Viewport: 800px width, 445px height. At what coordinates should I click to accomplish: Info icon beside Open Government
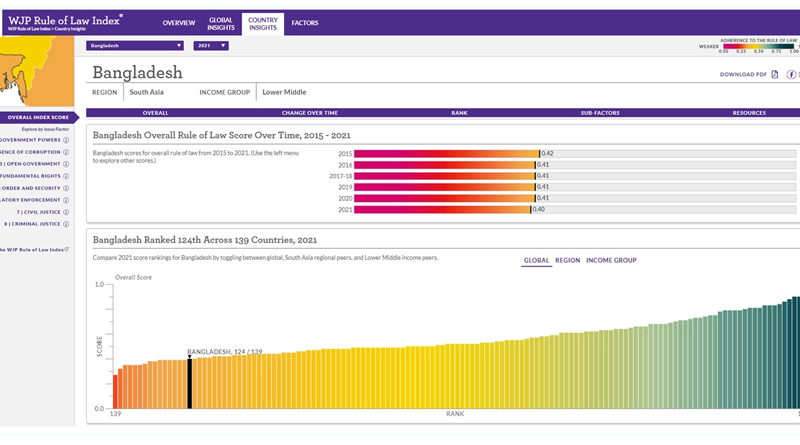66,164
